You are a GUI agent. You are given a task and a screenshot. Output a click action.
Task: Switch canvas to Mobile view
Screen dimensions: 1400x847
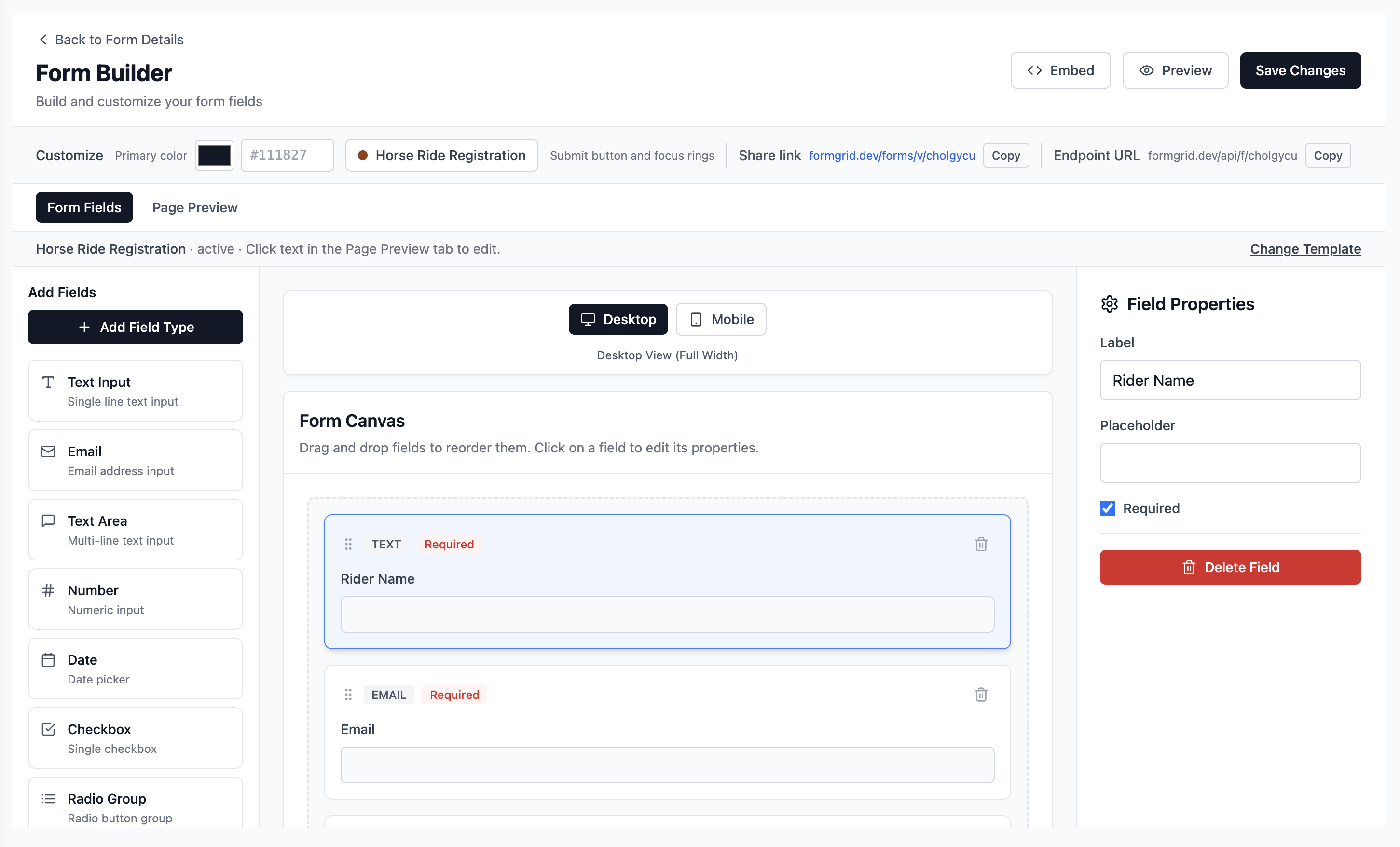[x=720, y=319]
